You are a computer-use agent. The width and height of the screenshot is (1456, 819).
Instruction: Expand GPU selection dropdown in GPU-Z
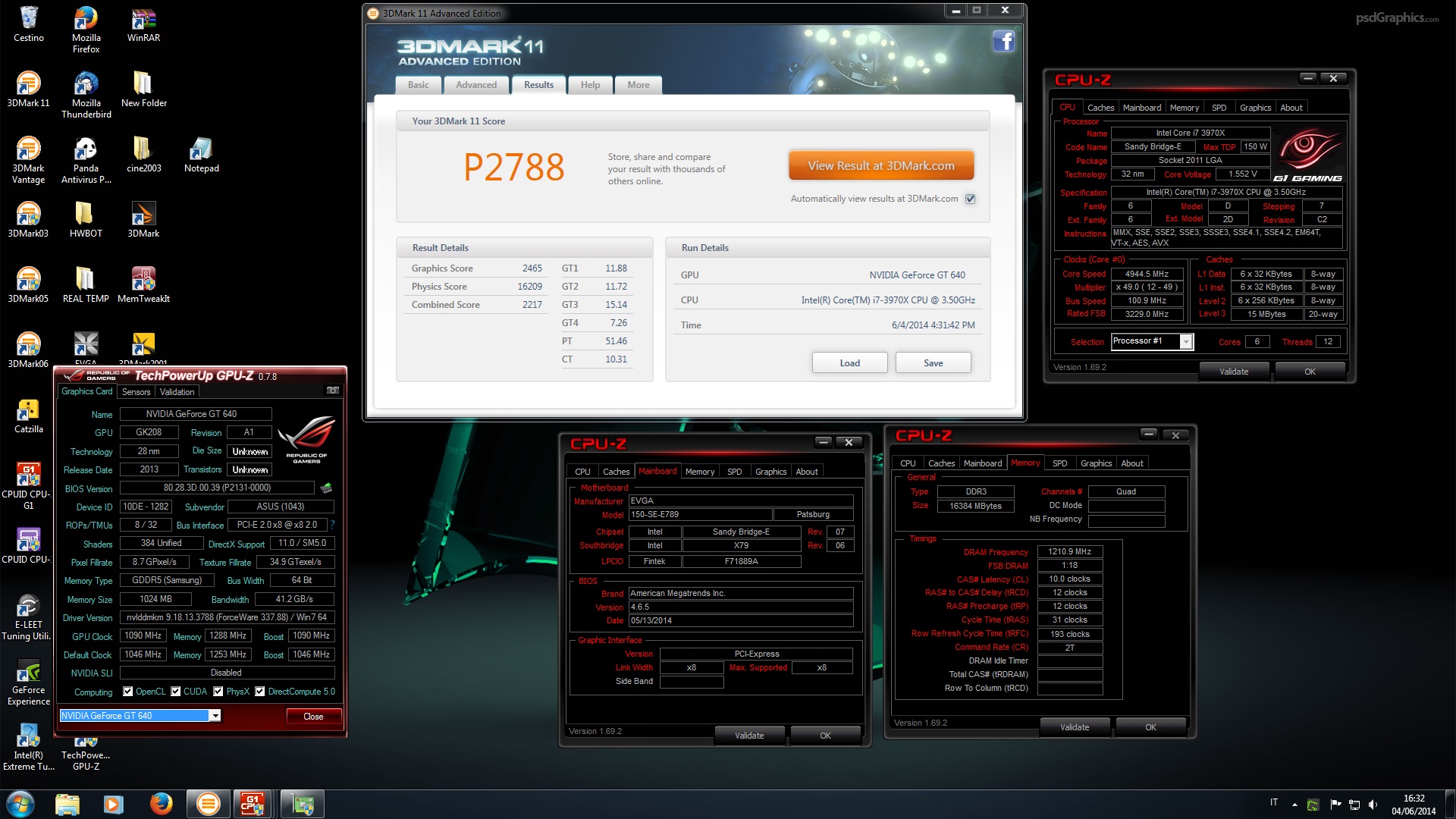(215, 716)
